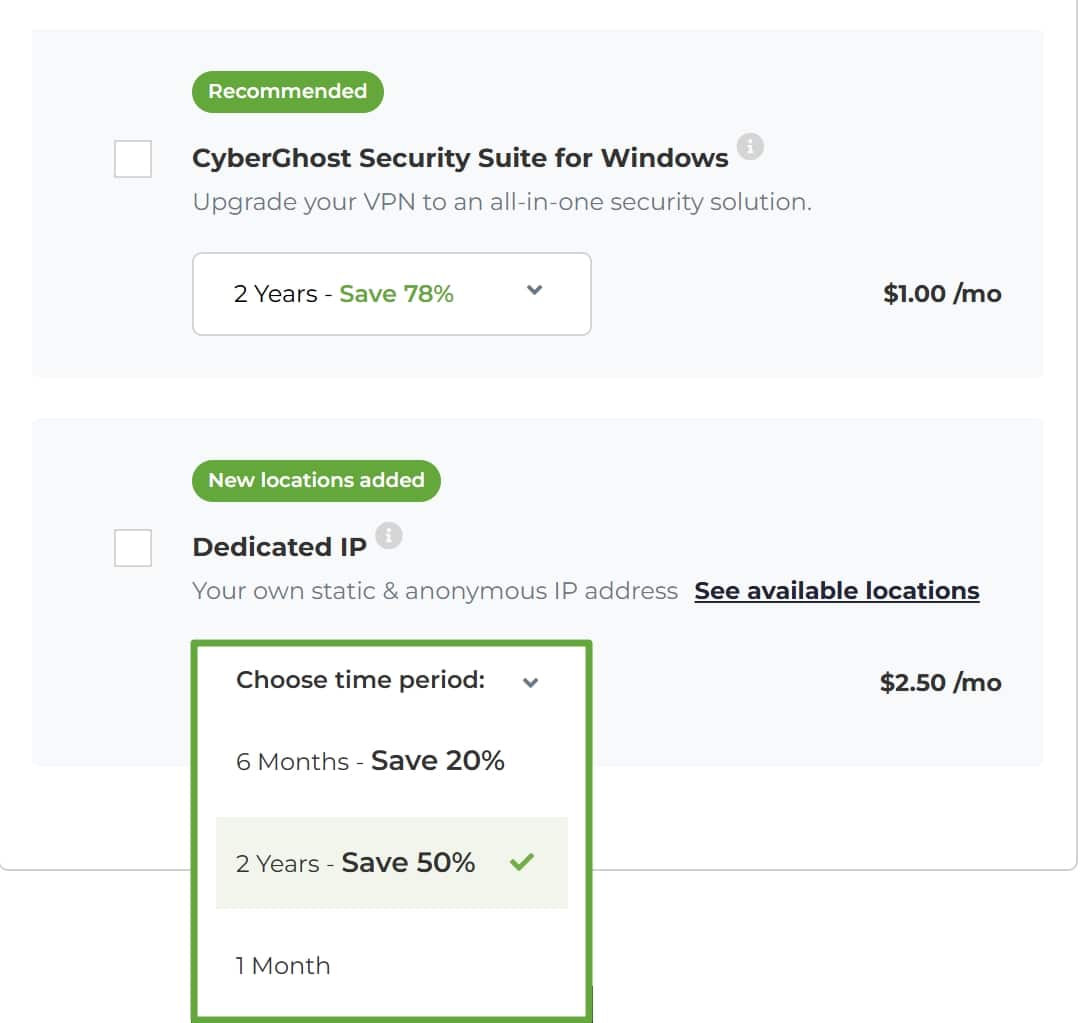Image resolution: width=1087 pixels, height=1023 pixels.
Task: Tick the Dedicated IP checkbox
Action: click(132, 548)
